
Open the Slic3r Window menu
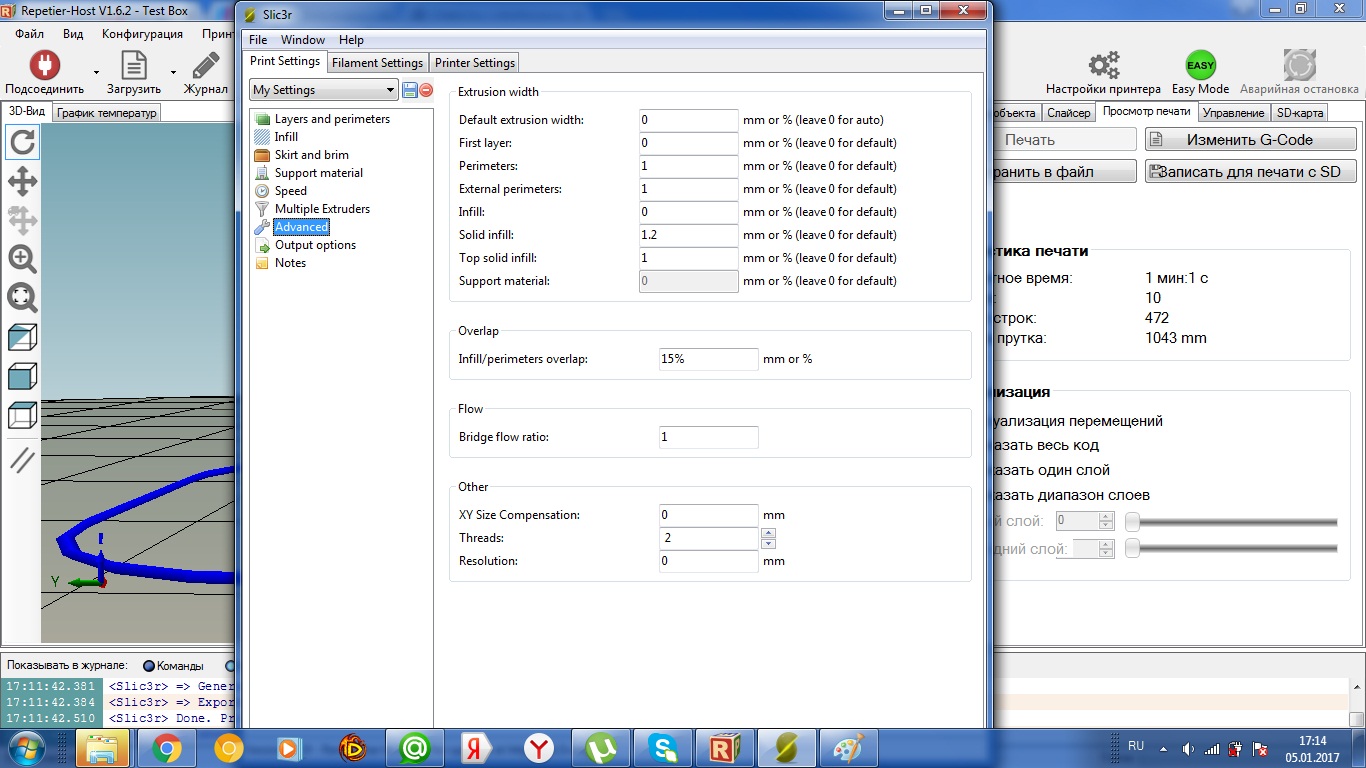tap(302, 40)
